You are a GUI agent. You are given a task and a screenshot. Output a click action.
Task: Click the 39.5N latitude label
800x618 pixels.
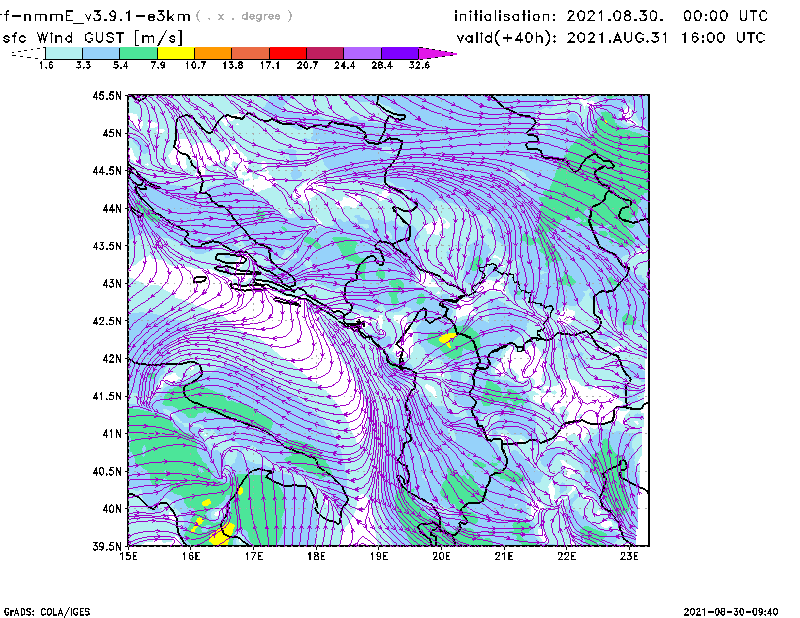[107, 547]
